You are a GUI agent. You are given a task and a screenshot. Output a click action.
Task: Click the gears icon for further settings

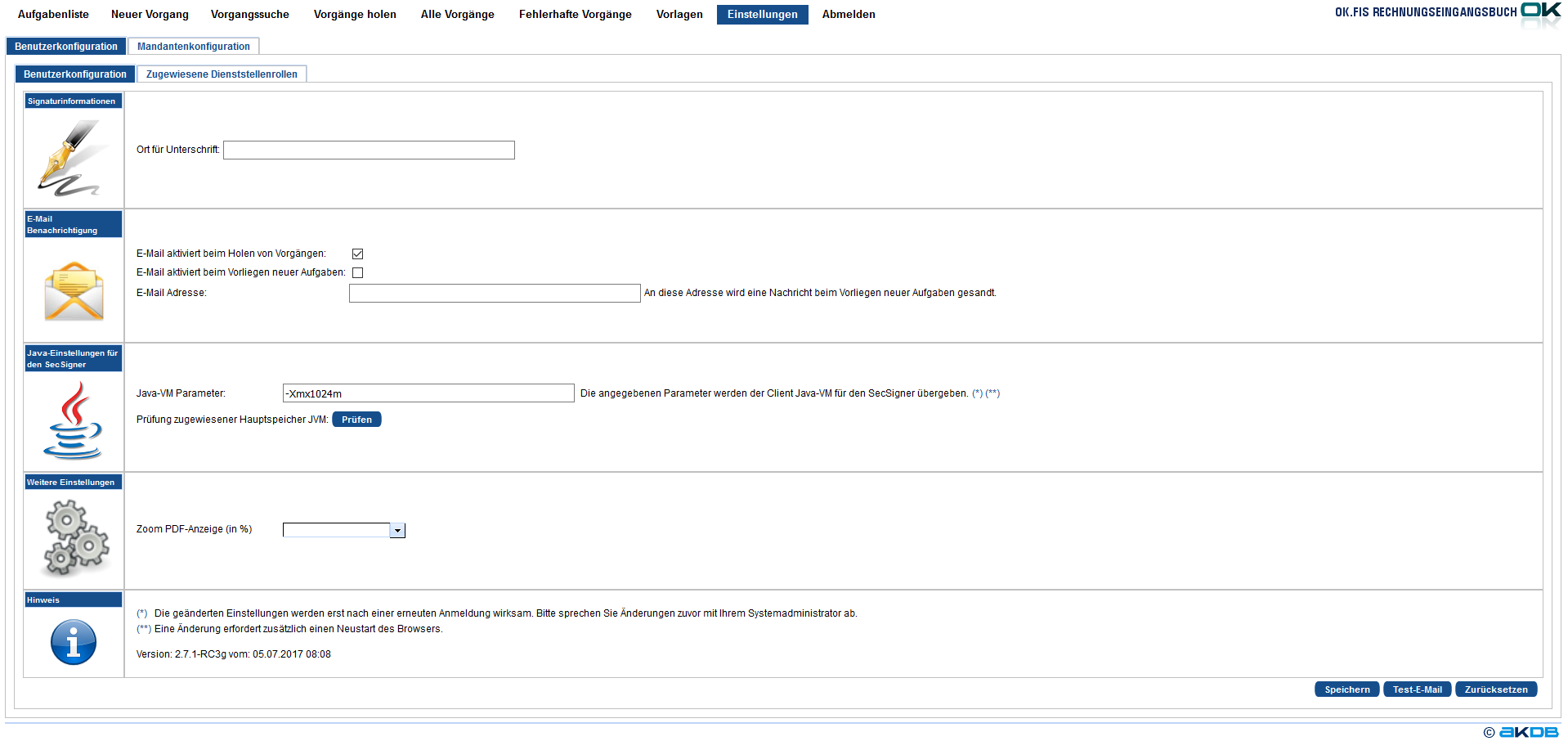[x=76, y=537]
